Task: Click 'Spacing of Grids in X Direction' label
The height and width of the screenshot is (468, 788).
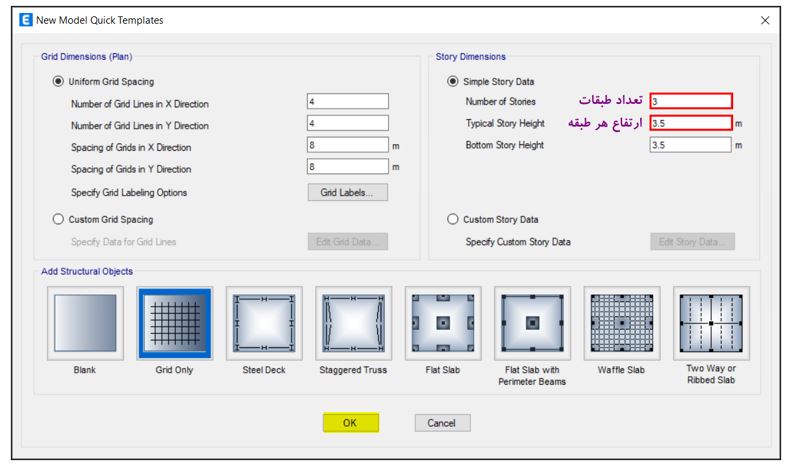Action: (131, 147)
